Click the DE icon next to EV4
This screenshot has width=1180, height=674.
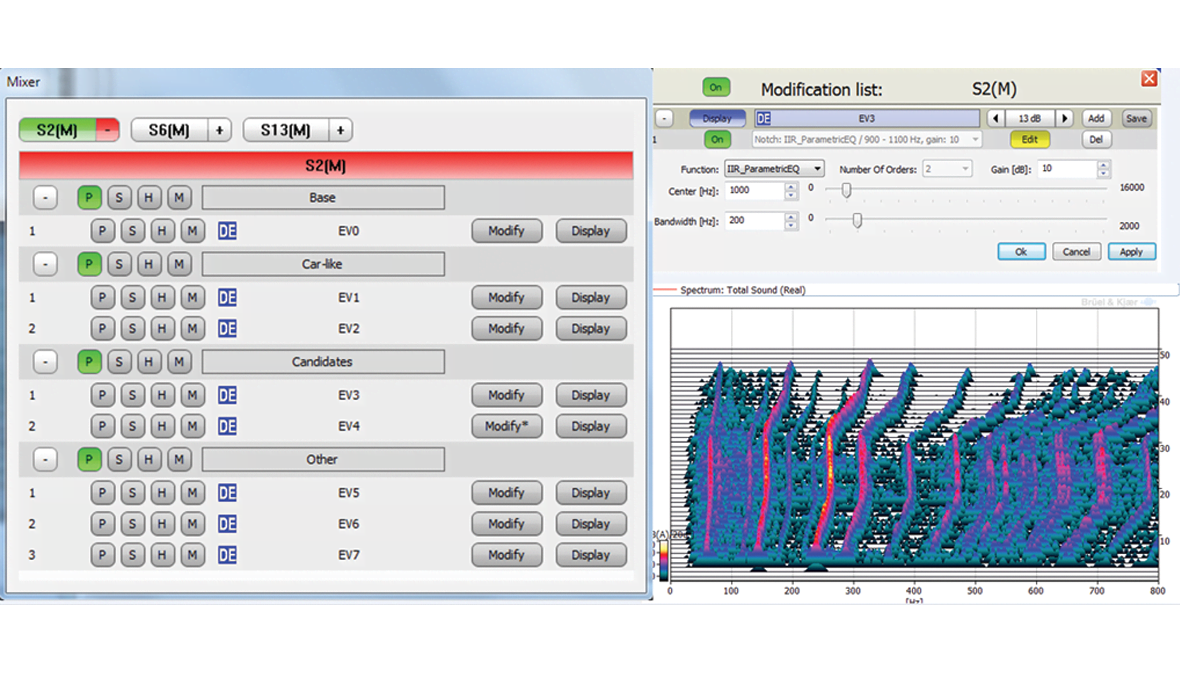pyautogui.click(x=227, y=426)
